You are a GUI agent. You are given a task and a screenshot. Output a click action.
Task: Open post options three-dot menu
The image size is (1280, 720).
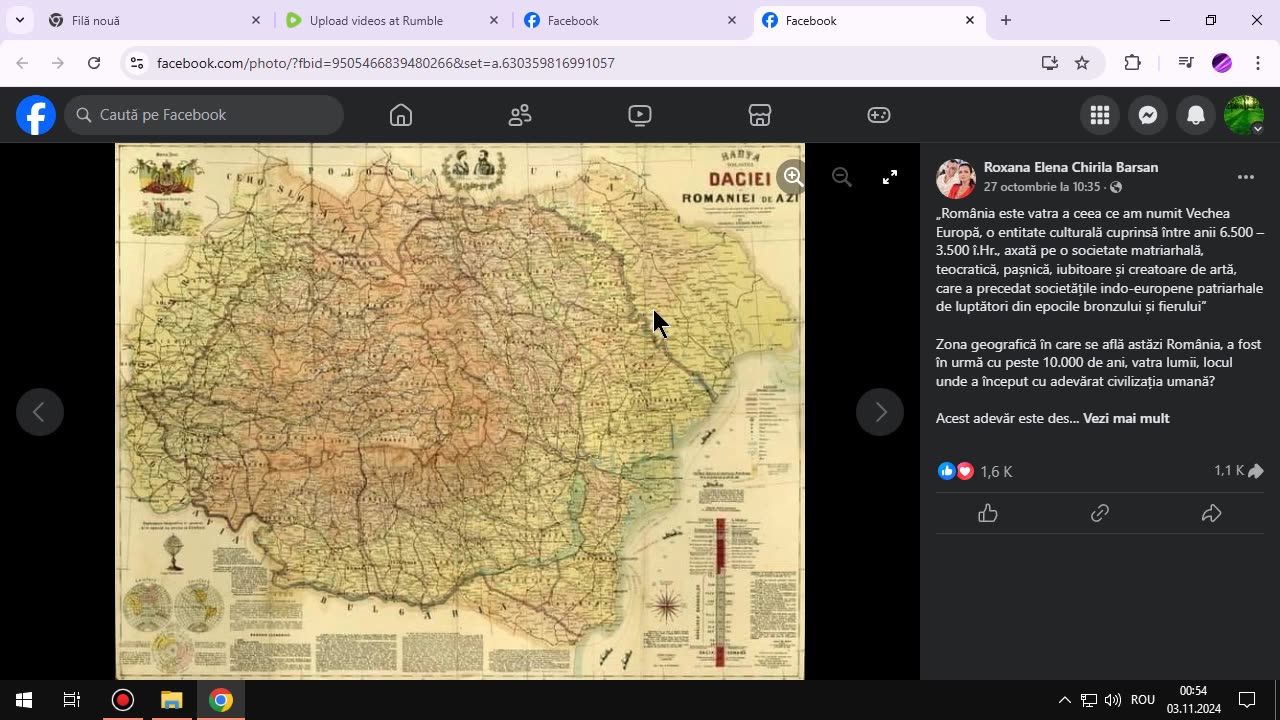tap(1246, 177)
